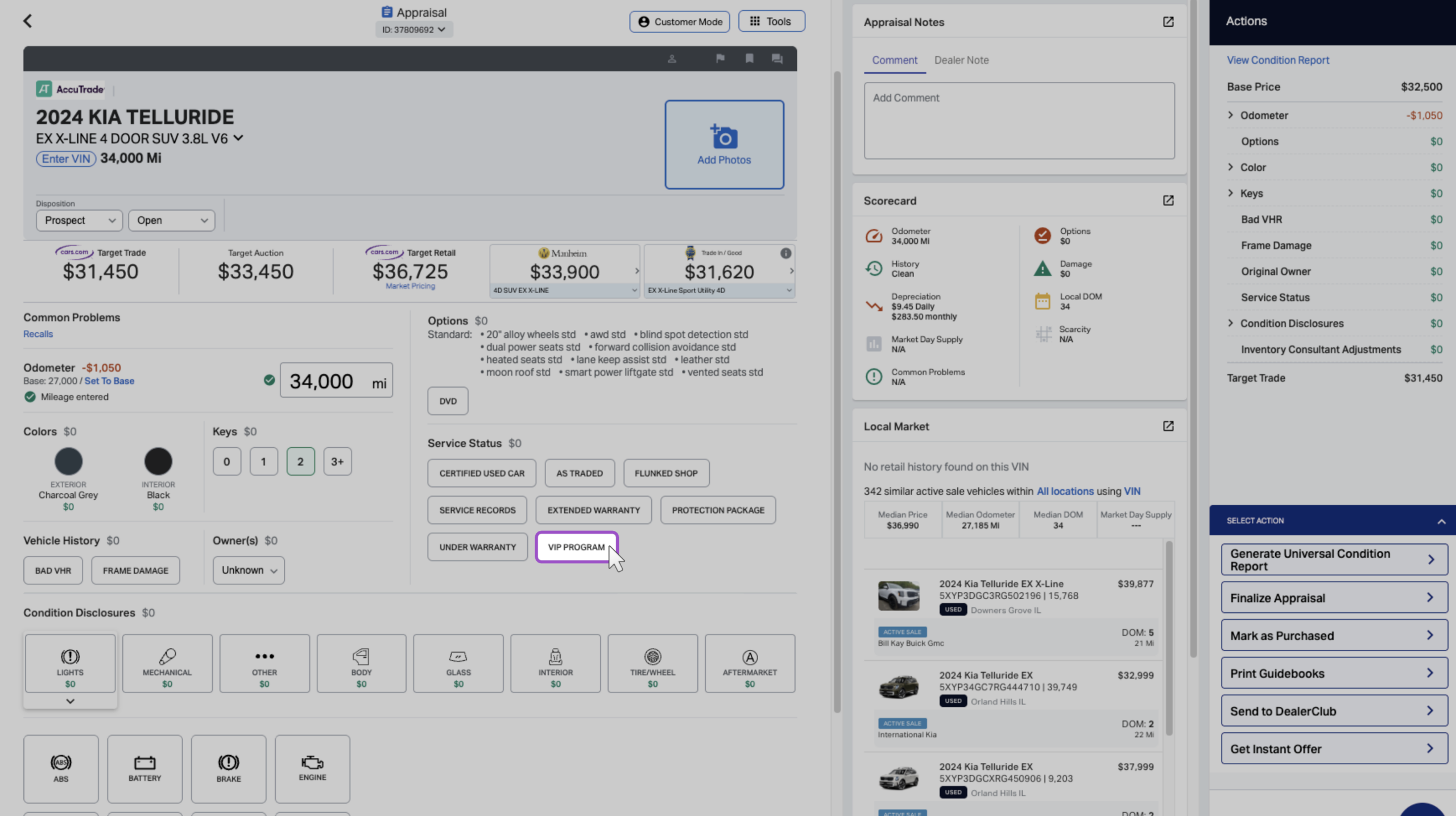
Task: Pop out the Appraisal Notes panel
Action: point(1168,22)
